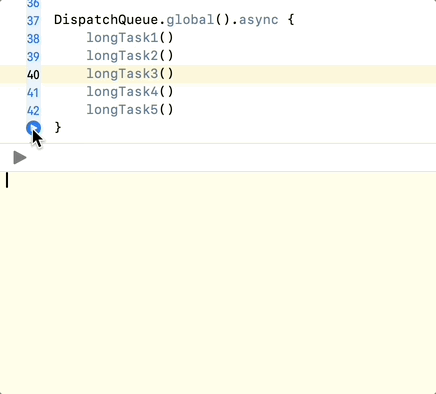
Task: Click the closing brace of the async block
Action: tap(58, 128)
